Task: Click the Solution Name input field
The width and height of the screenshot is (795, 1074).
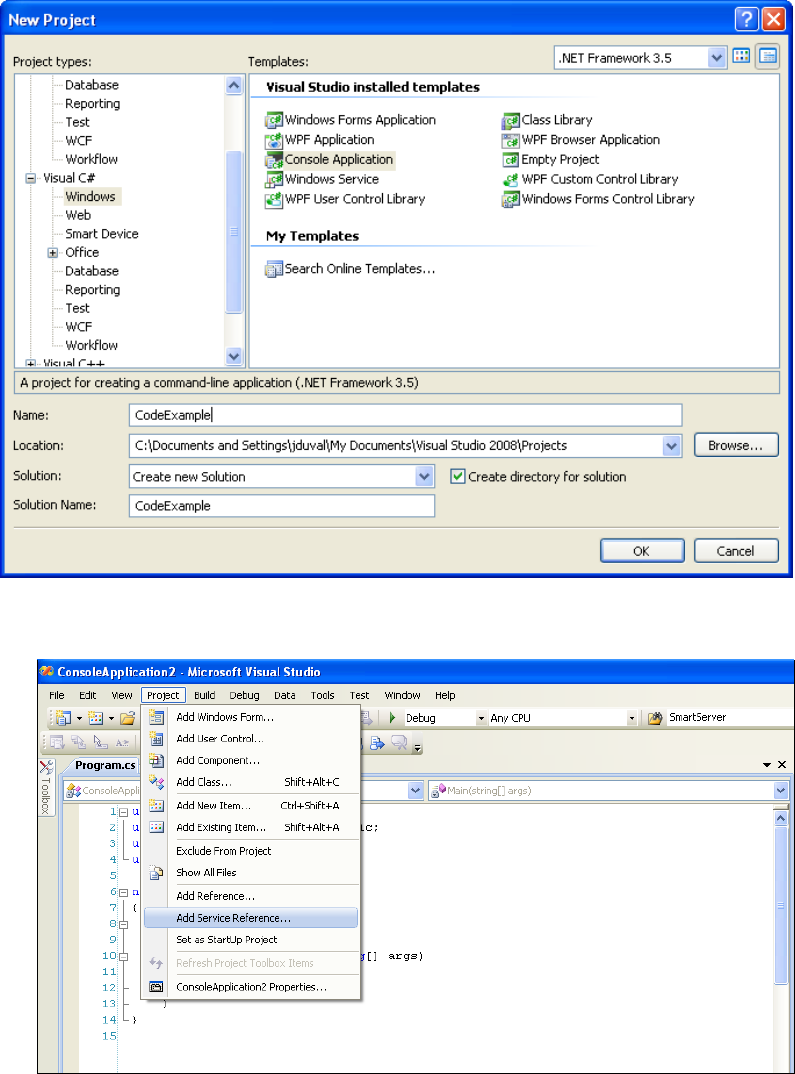Action: [x=281, y=505]
